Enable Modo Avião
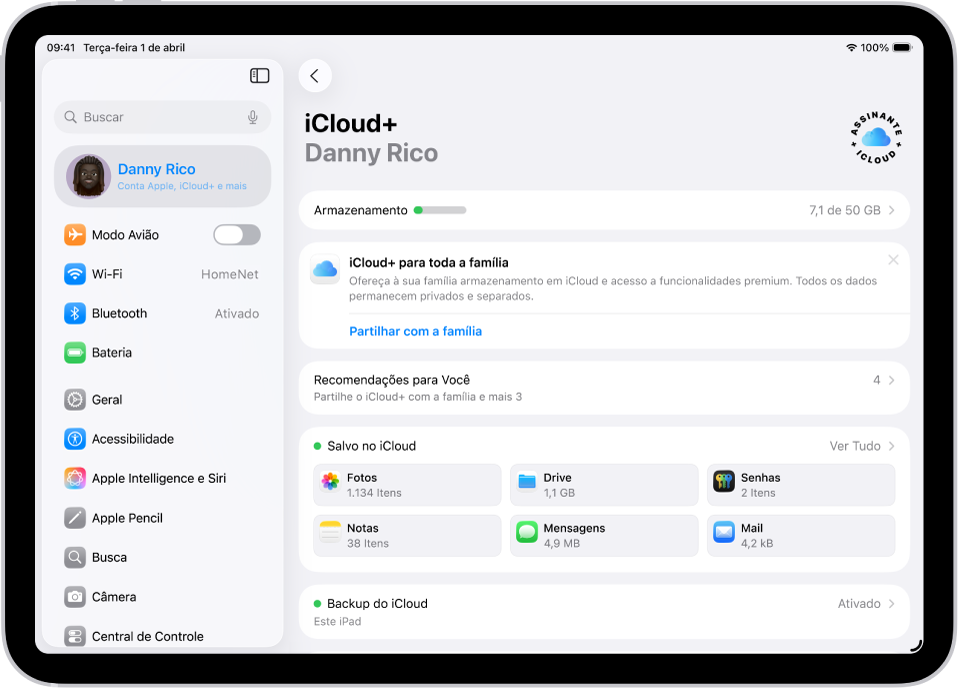Viewport: 963px width, 689px height. coord(236,234)
